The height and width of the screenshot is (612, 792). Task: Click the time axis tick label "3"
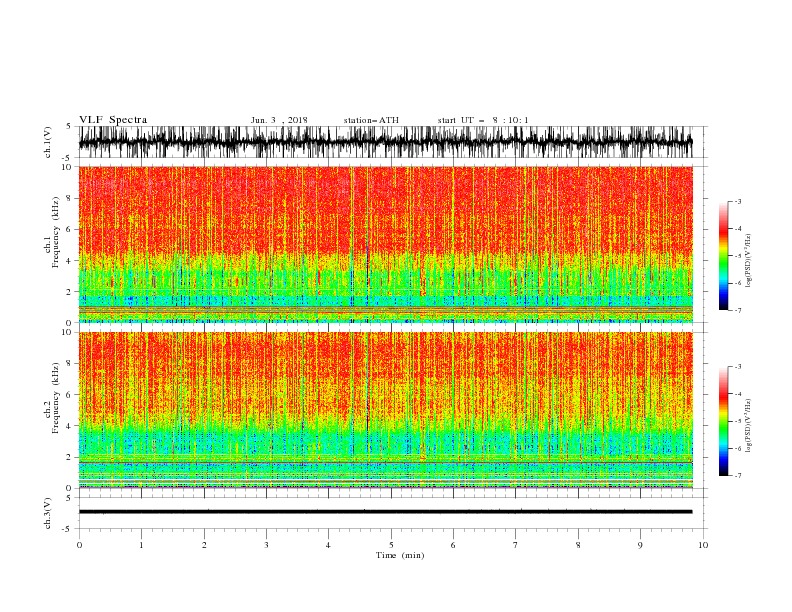coord(266,545)
